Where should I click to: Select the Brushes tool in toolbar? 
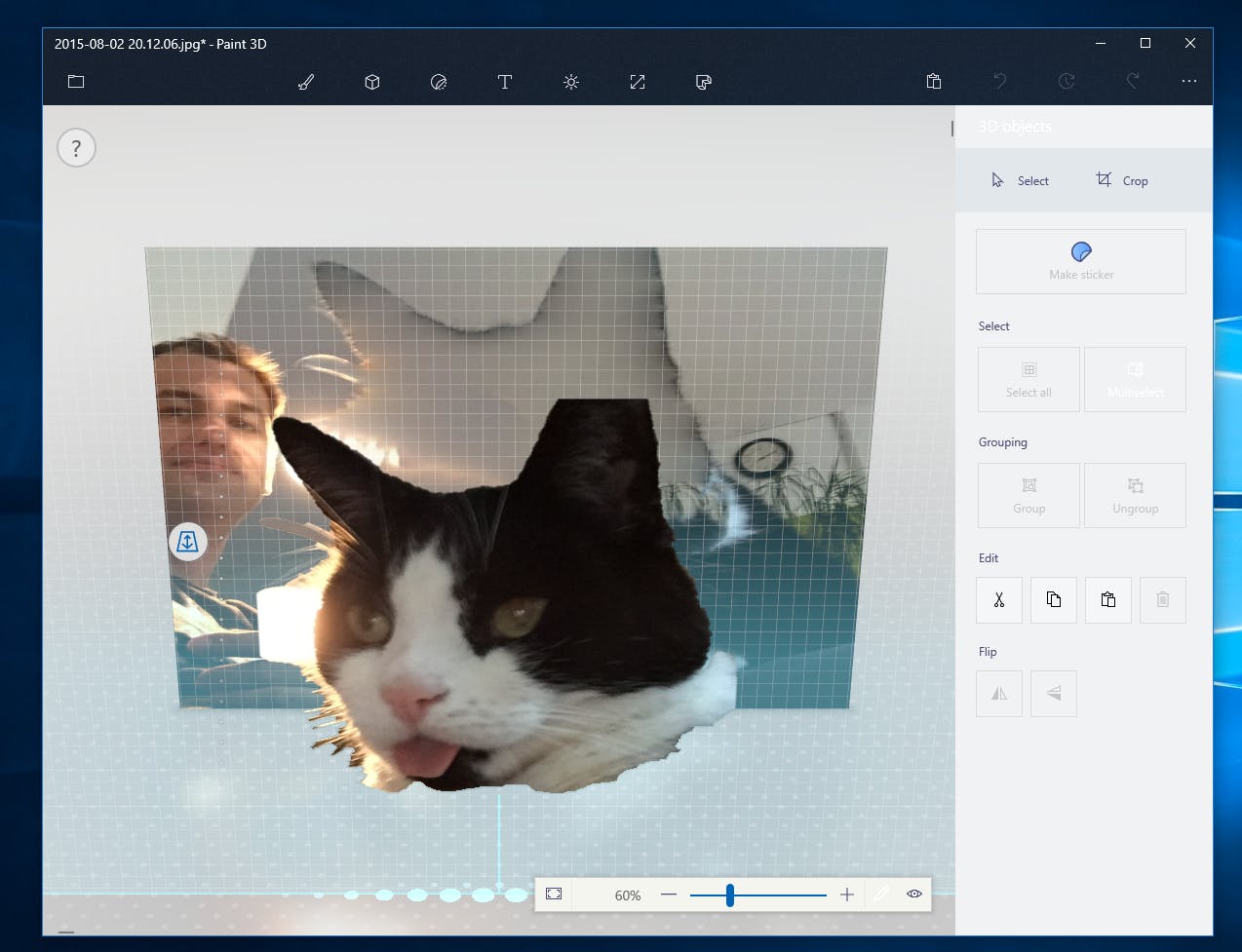click(x=306, y=82)
